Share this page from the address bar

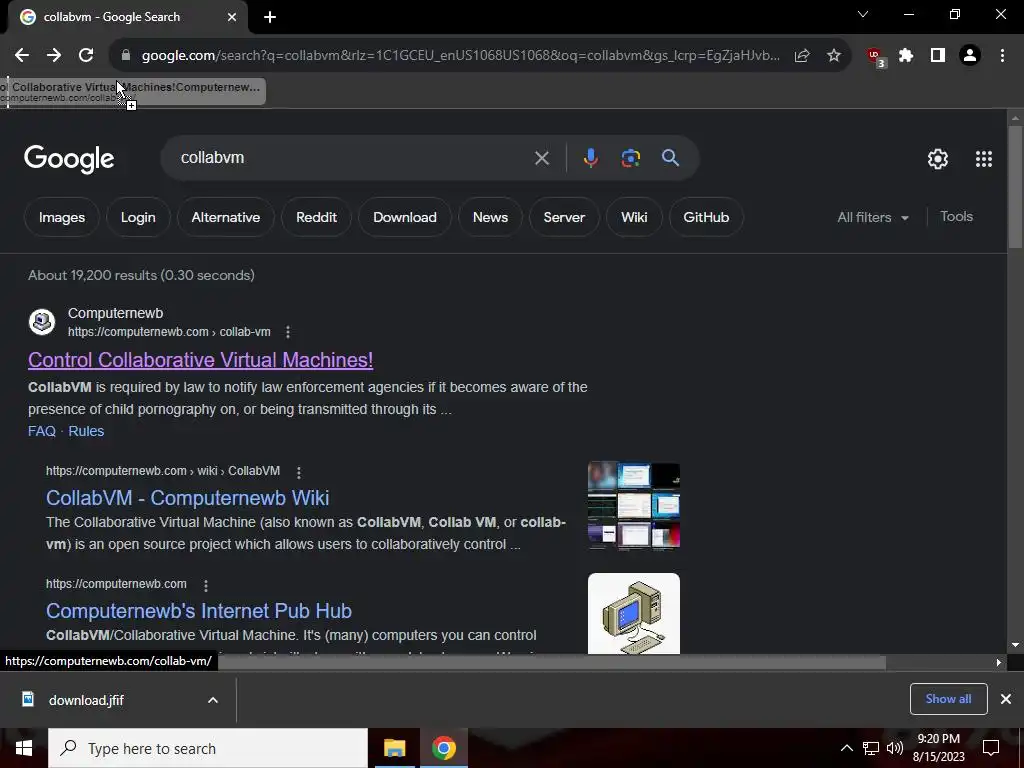pos(802,56)
